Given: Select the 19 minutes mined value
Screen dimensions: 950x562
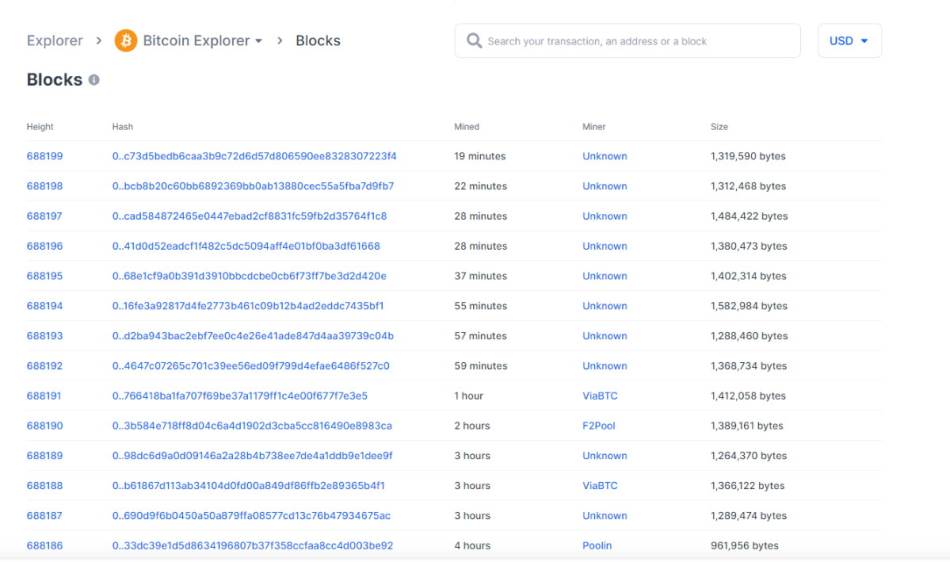Looking at the screenshot, I should (x=480, y=156).
